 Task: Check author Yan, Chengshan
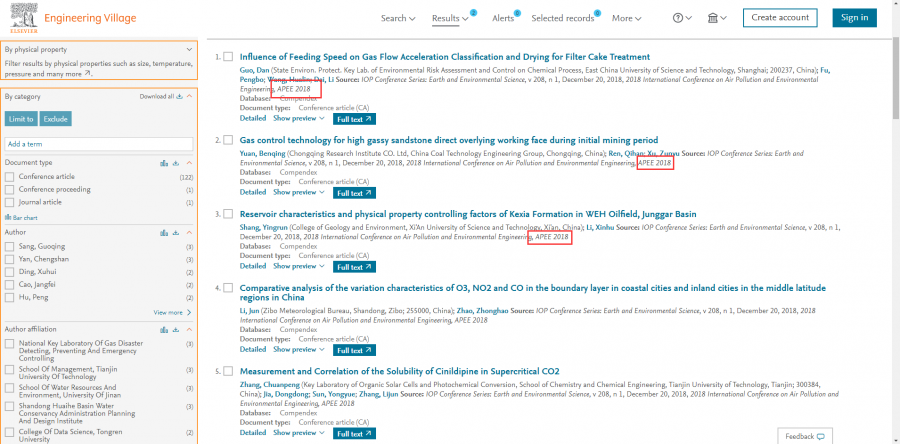tap(9, 259)
